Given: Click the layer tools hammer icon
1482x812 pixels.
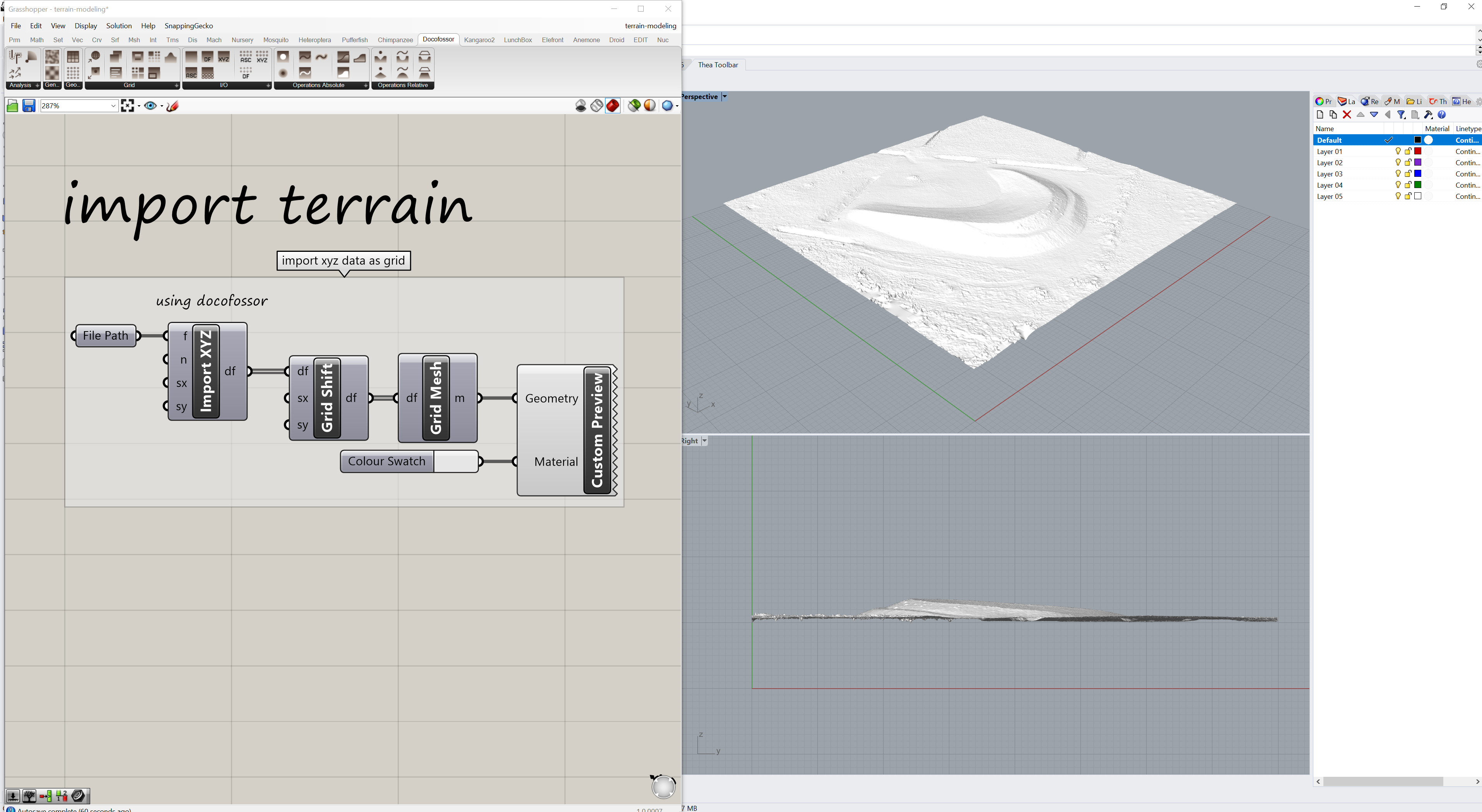Looking at the screenshot, I should click(1428, 115).
